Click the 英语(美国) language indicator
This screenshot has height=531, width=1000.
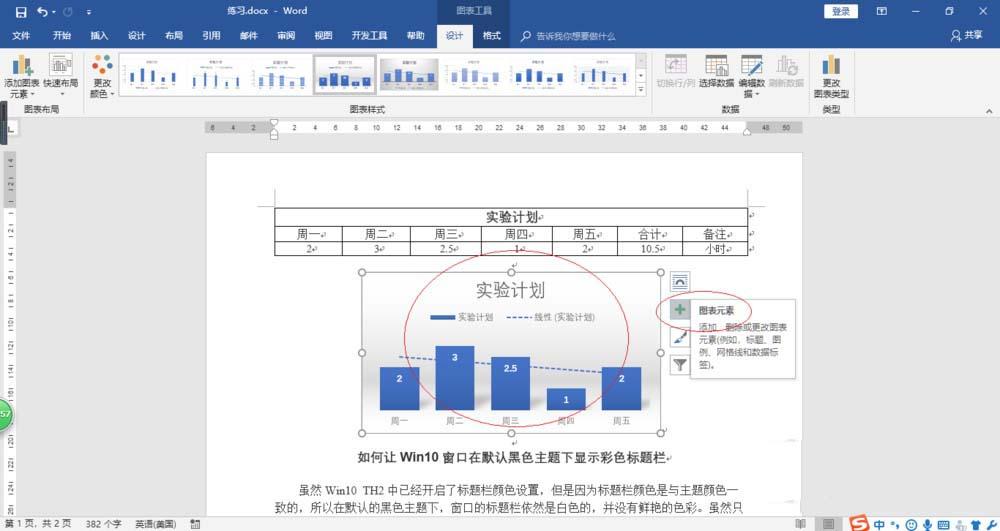tap(156, 524)
